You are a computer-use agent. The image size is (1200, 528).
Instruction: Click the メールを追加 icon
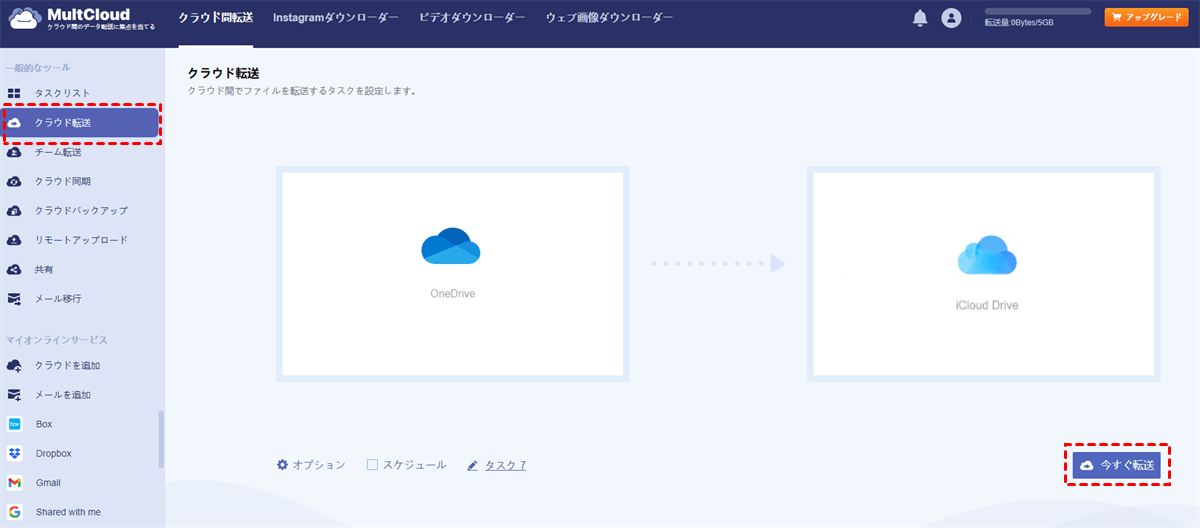(15, 395)
